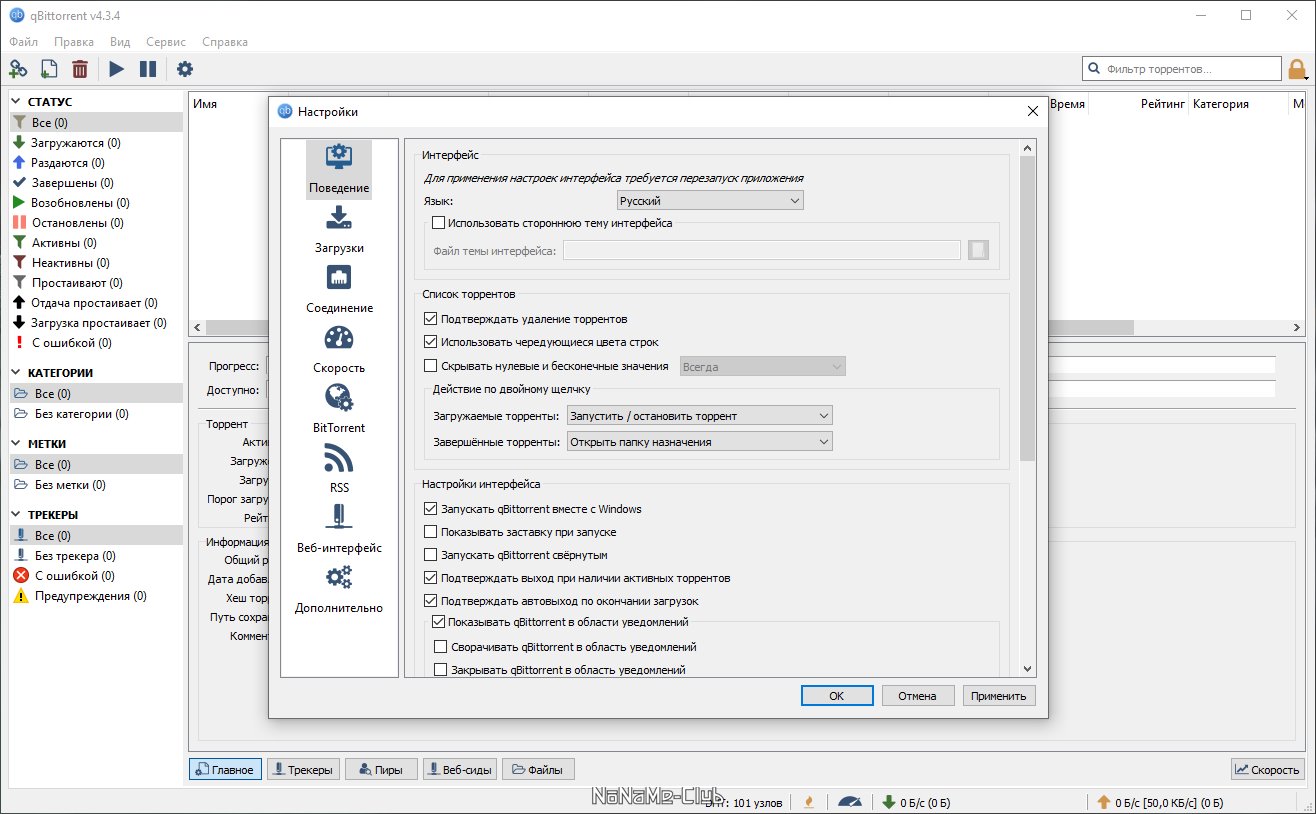Enable Показывать заставку при запуске
Viewport: 1316px width, 814px height.
(x=431, y=532)
